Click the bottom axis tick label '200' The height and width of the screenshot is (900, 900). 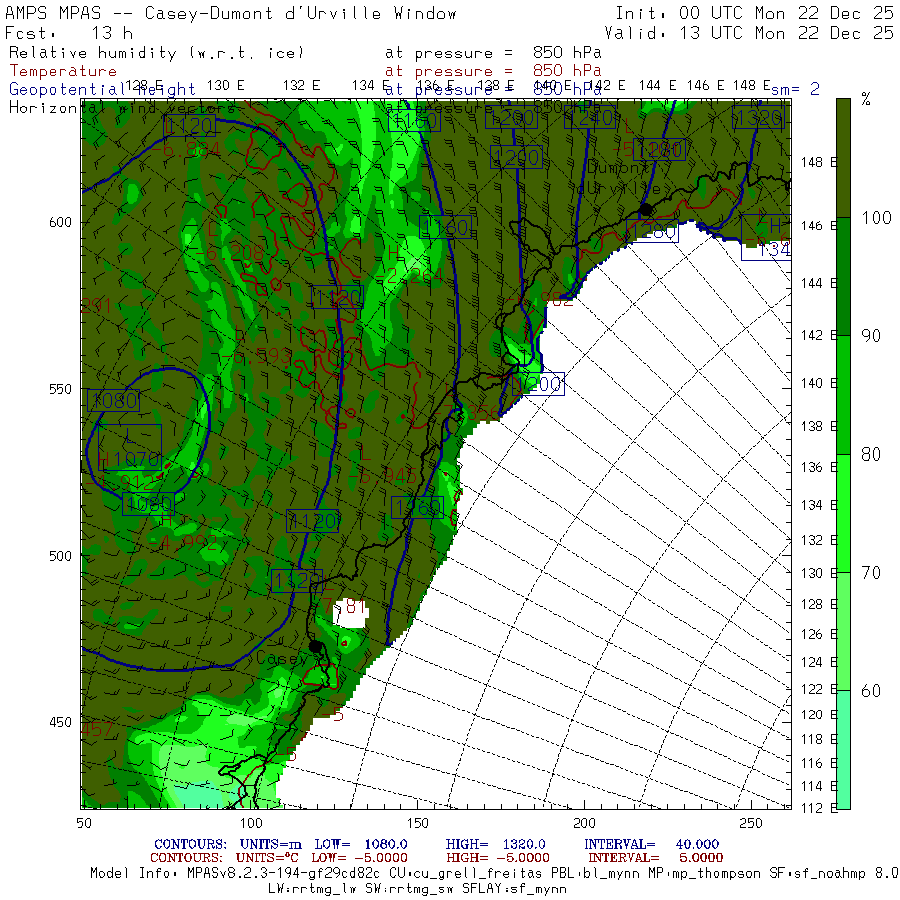pyautogui.click(x=584, y=823)
